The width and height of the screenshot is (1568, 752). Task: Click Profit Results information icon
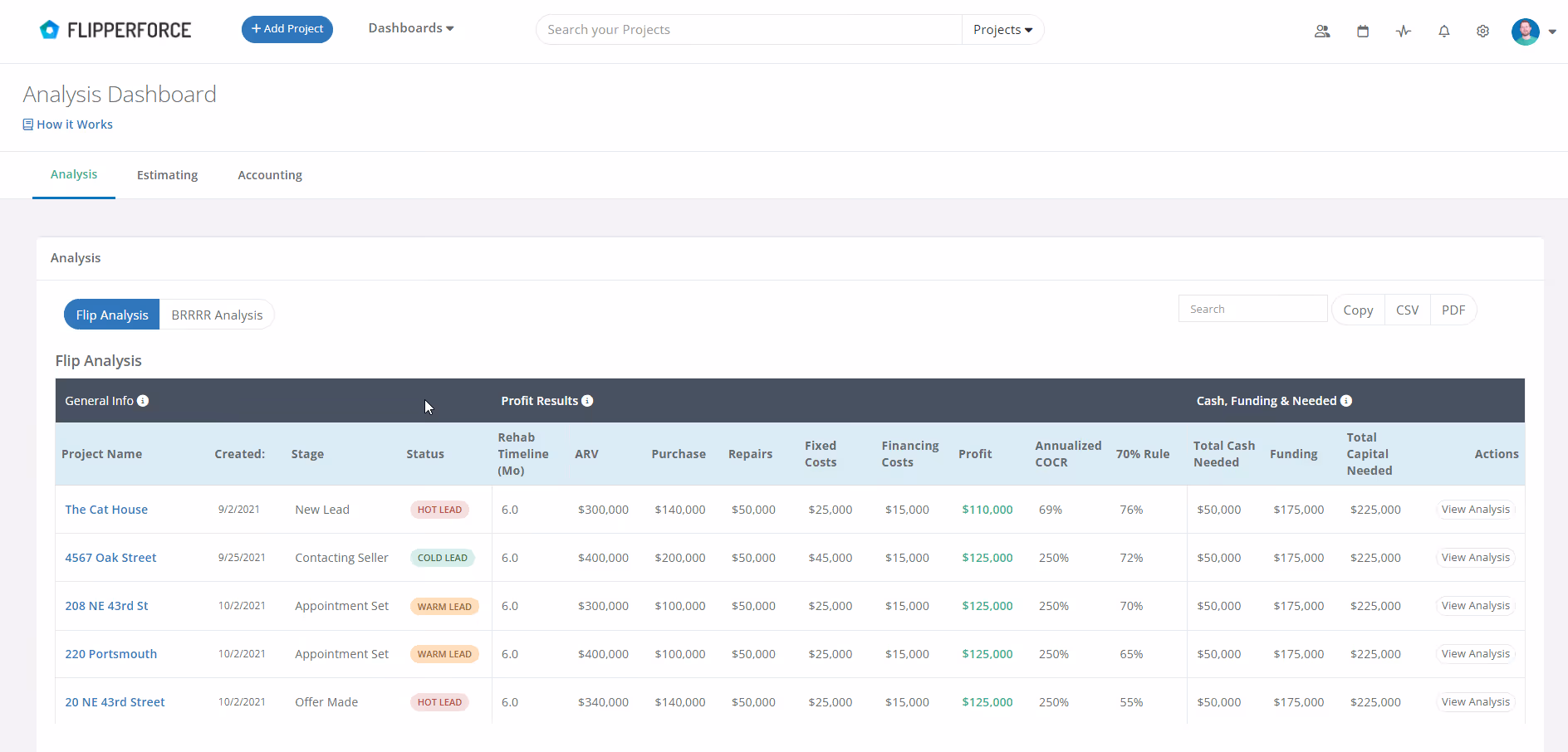click(x=587, y=401)
